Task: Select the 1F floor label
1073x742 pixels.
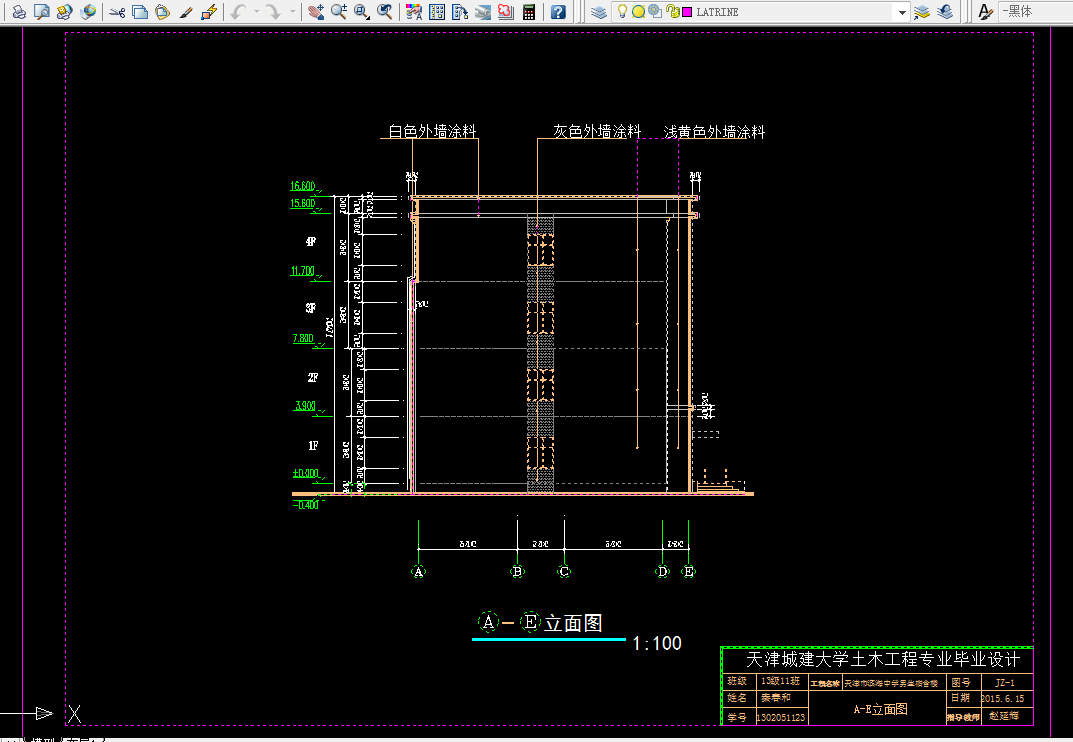Action: pyautogui.click(x=313, y=446)
